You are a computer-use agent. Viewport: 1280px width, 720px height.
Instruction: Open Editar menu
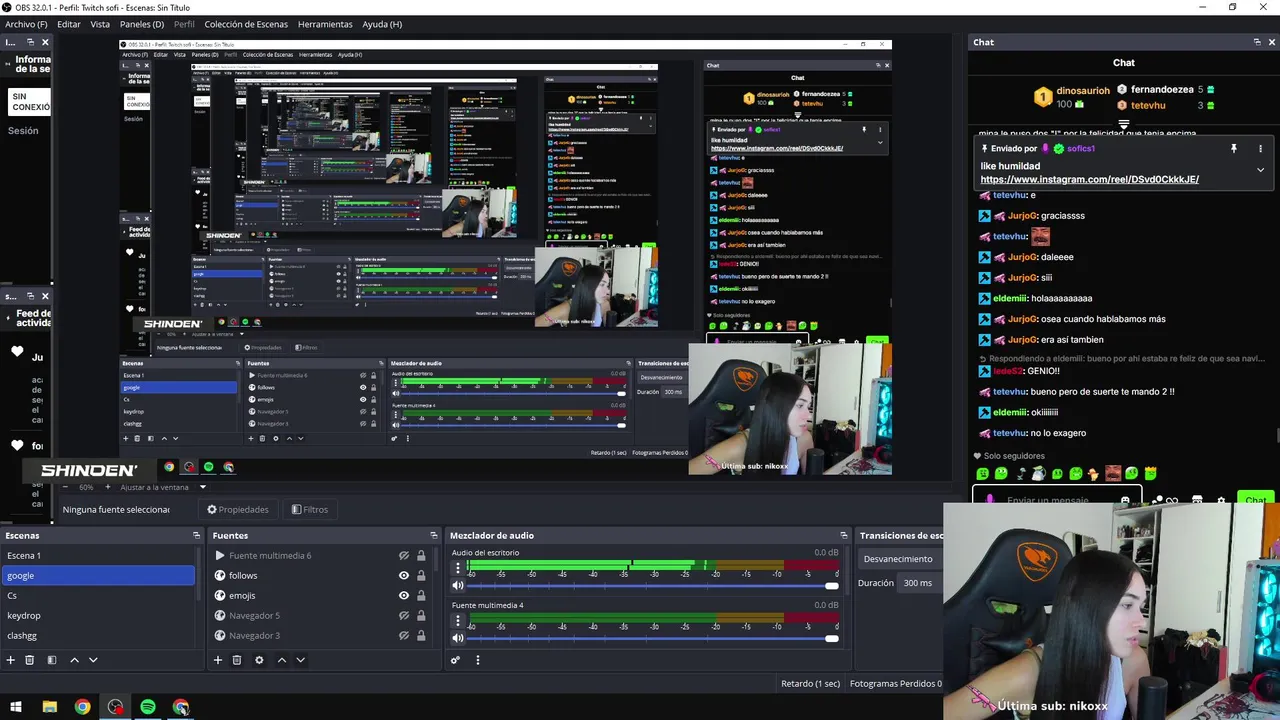69,24
